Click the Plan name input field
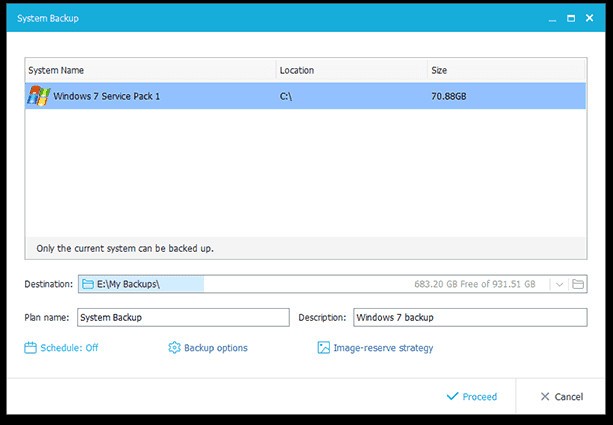This screenshot has height=425, width=613. point(183,317)
